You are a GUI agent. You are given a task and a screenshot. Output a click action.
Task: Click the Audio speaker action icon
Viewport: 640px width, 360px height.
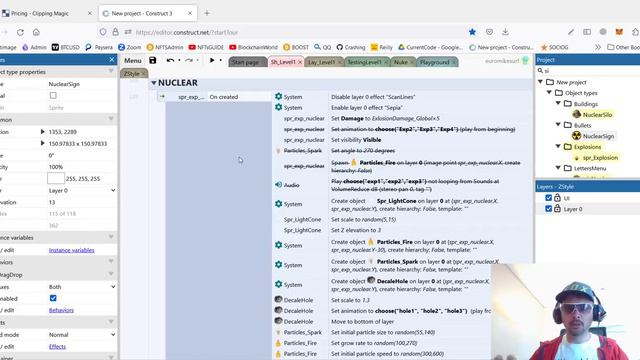point(278,185)
